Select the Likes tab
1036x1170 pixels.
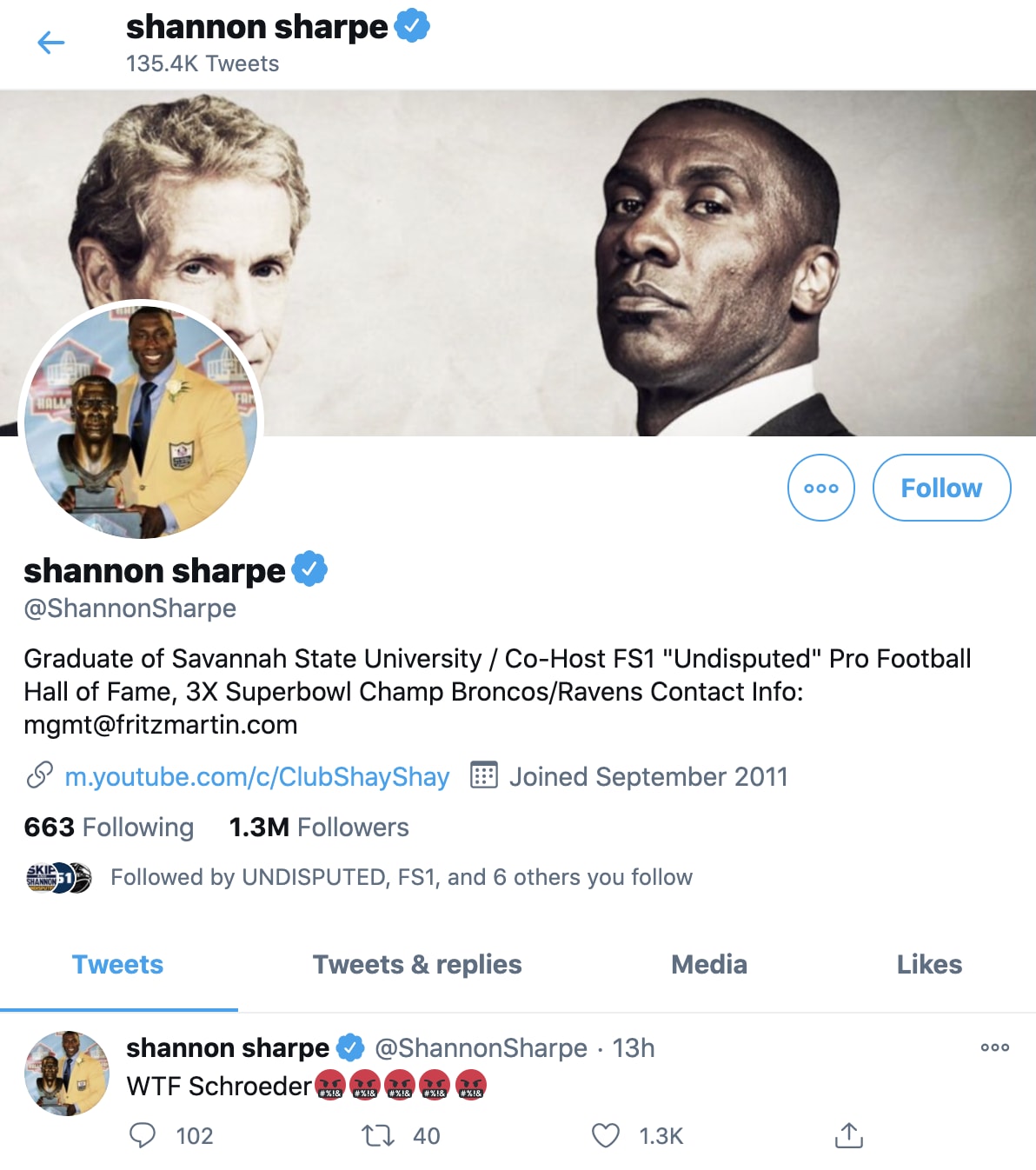[929, 965]
